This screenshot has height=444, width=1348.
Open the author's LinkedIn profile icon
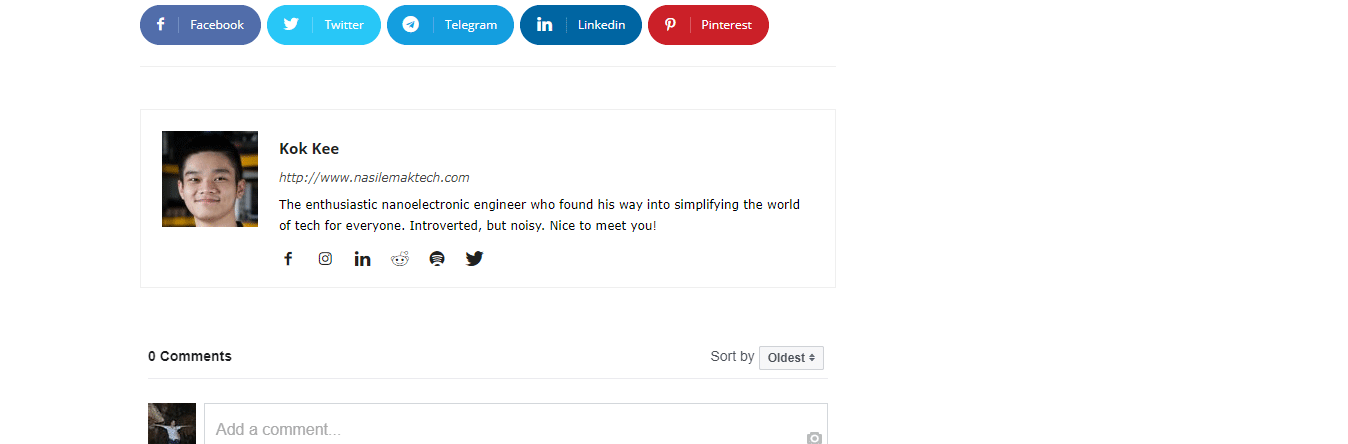point(362,259)
